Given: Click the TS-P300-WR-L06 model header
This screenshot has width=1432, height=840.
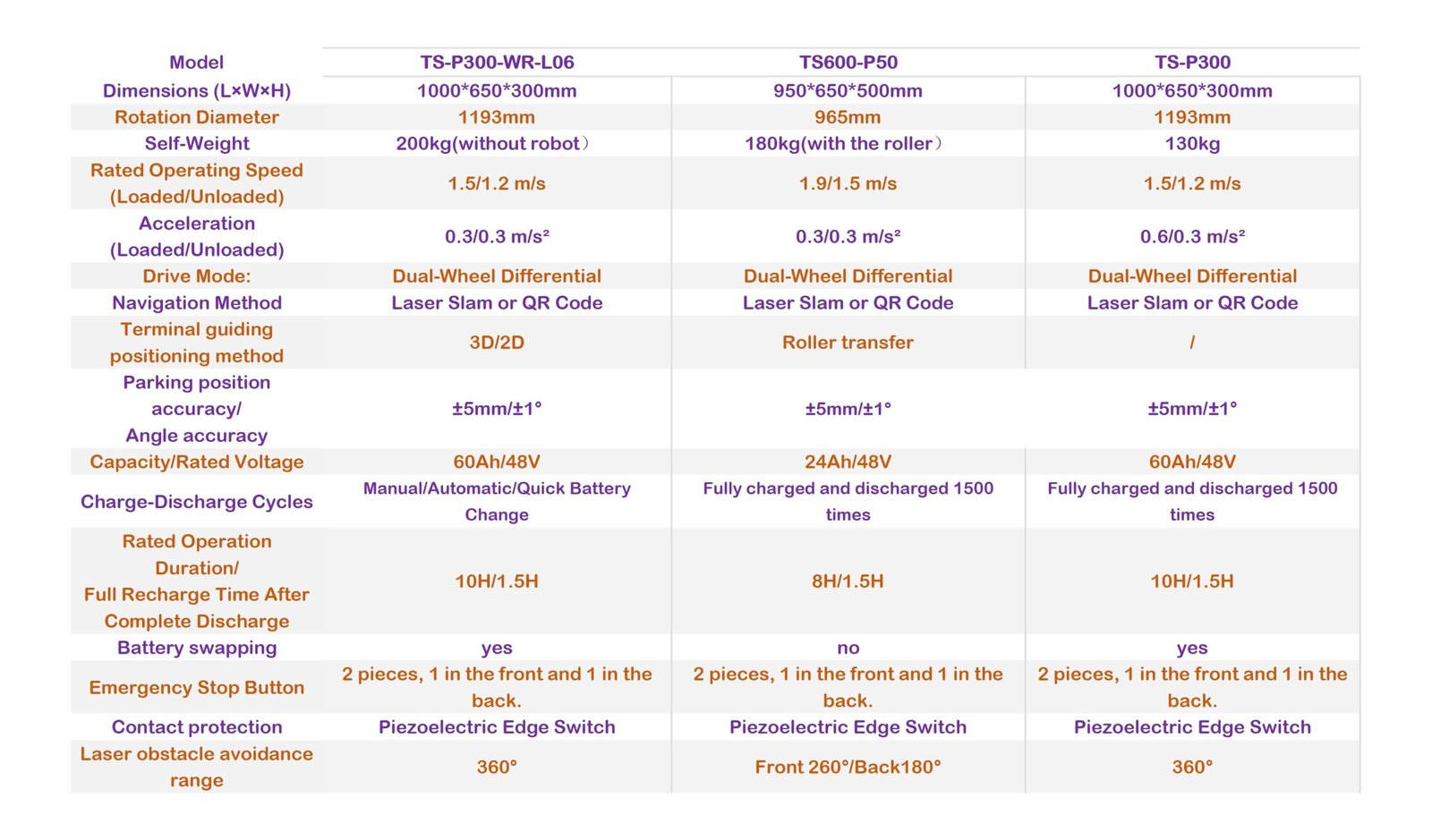Looking at the screenshot, I should pyautogui.click(x=497, y=63).
